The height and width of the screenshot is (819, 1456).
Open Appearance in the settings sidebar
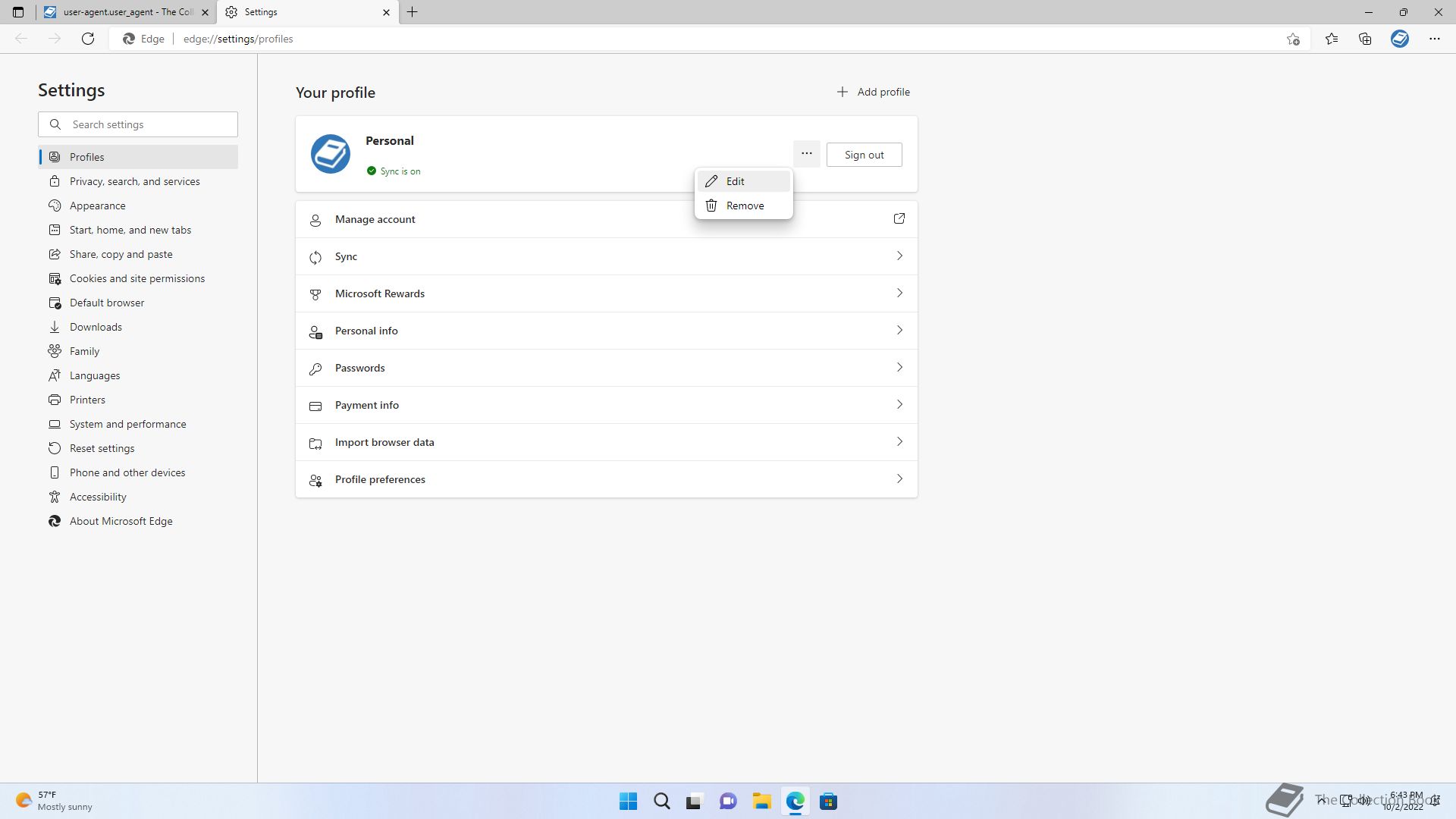pos(98,206)
